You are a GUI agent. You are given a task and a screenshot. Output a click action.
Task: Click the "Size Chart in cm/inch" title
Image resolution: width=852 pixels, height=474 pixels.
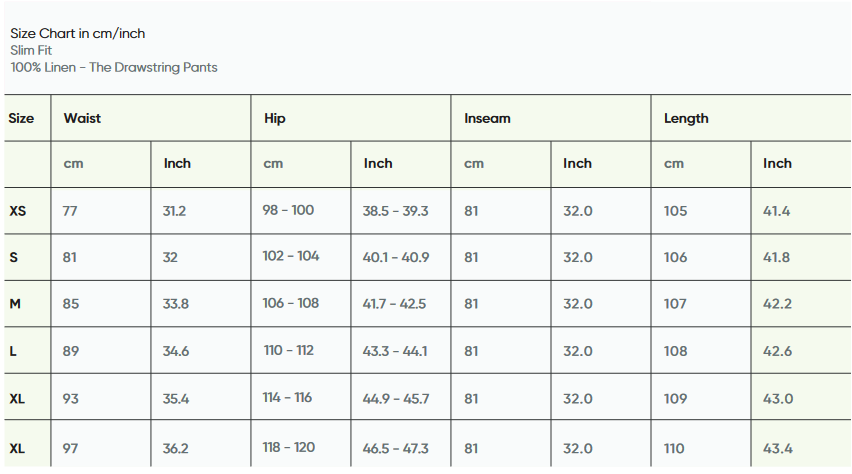(77, 33)
